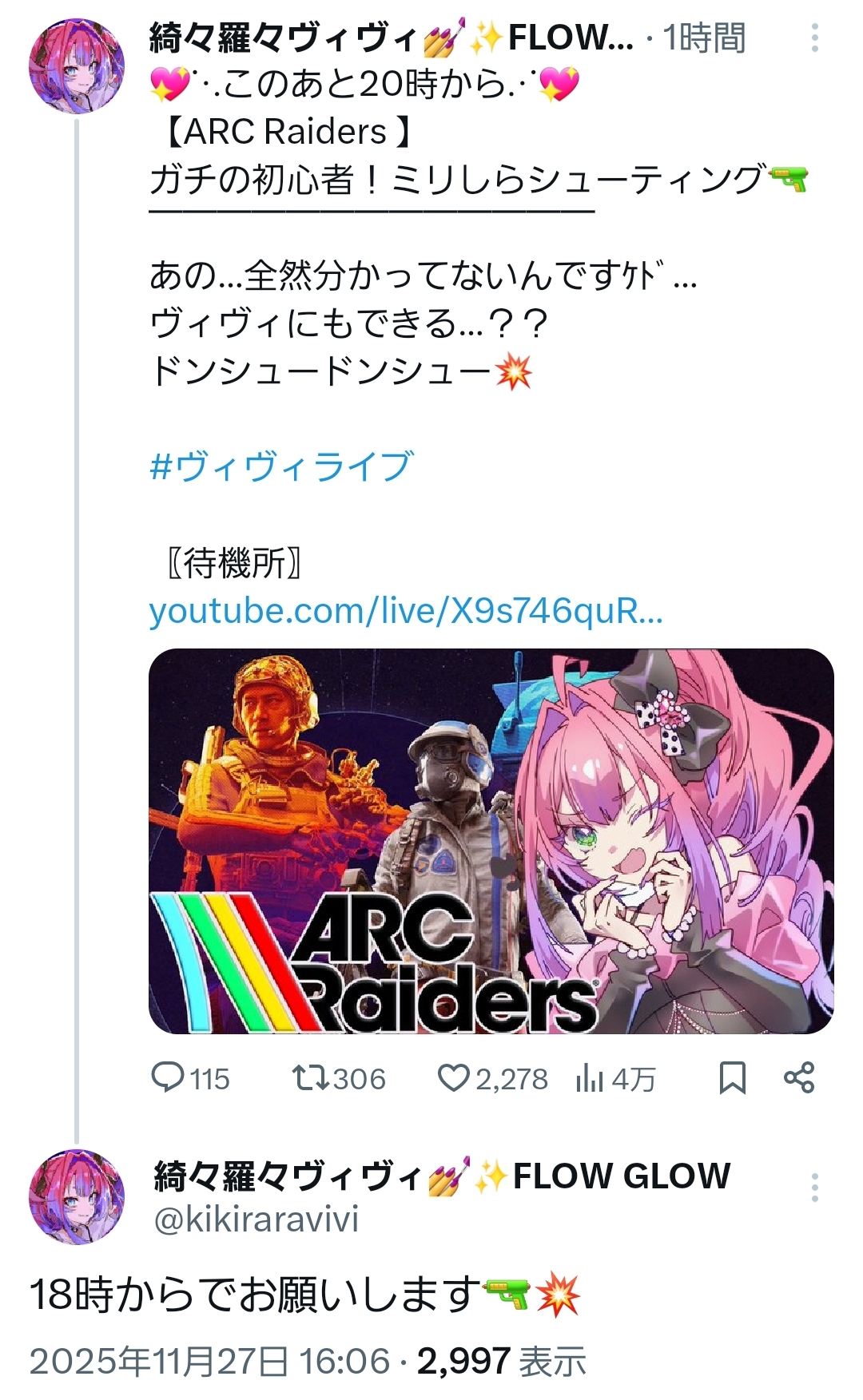Tap the retweet icon showing 306
The height and width of the screenshot is (1400, 863).
310,1078
